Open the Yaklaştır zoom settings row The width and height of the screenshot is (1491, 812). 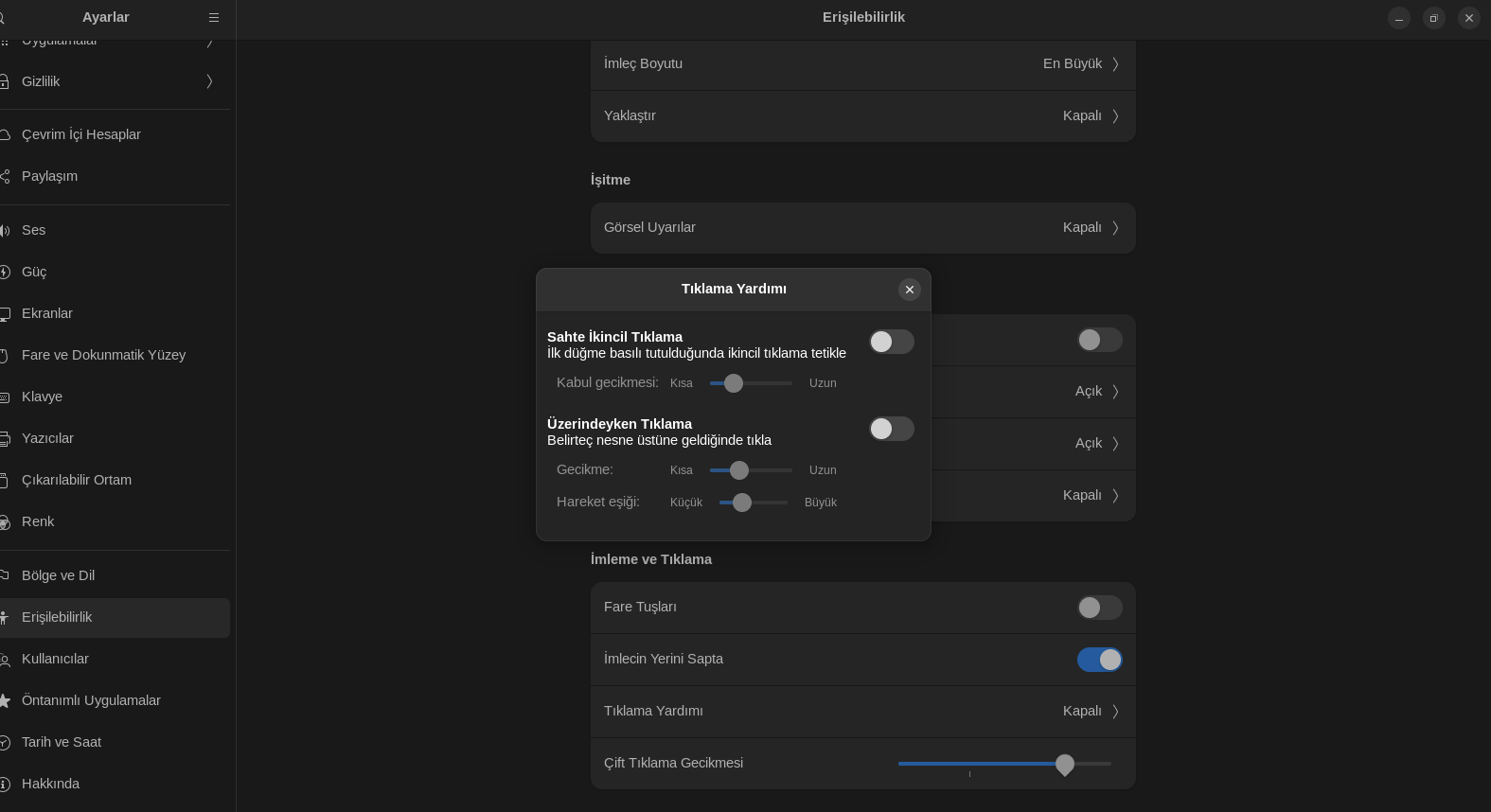[861, 116]
